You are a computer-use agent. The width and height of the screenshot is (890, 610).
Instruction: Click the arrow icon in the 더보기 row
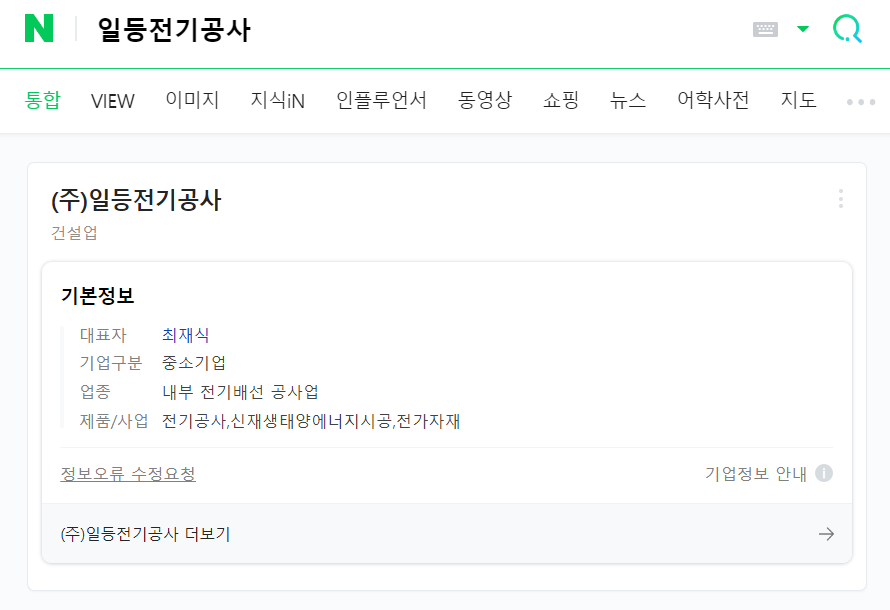[x=826, y=534]
